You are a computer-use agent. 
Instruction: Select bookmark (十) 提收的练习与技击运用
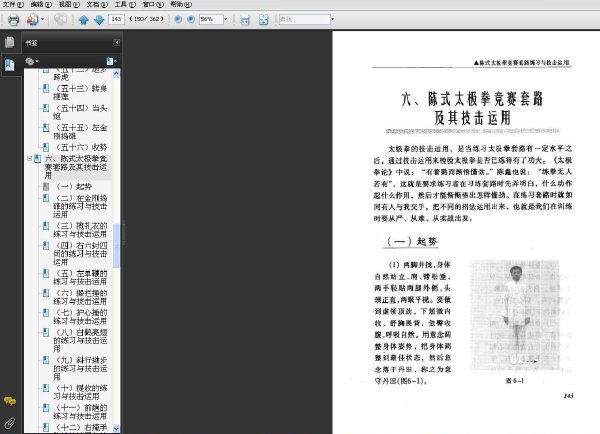click(80, 392)
